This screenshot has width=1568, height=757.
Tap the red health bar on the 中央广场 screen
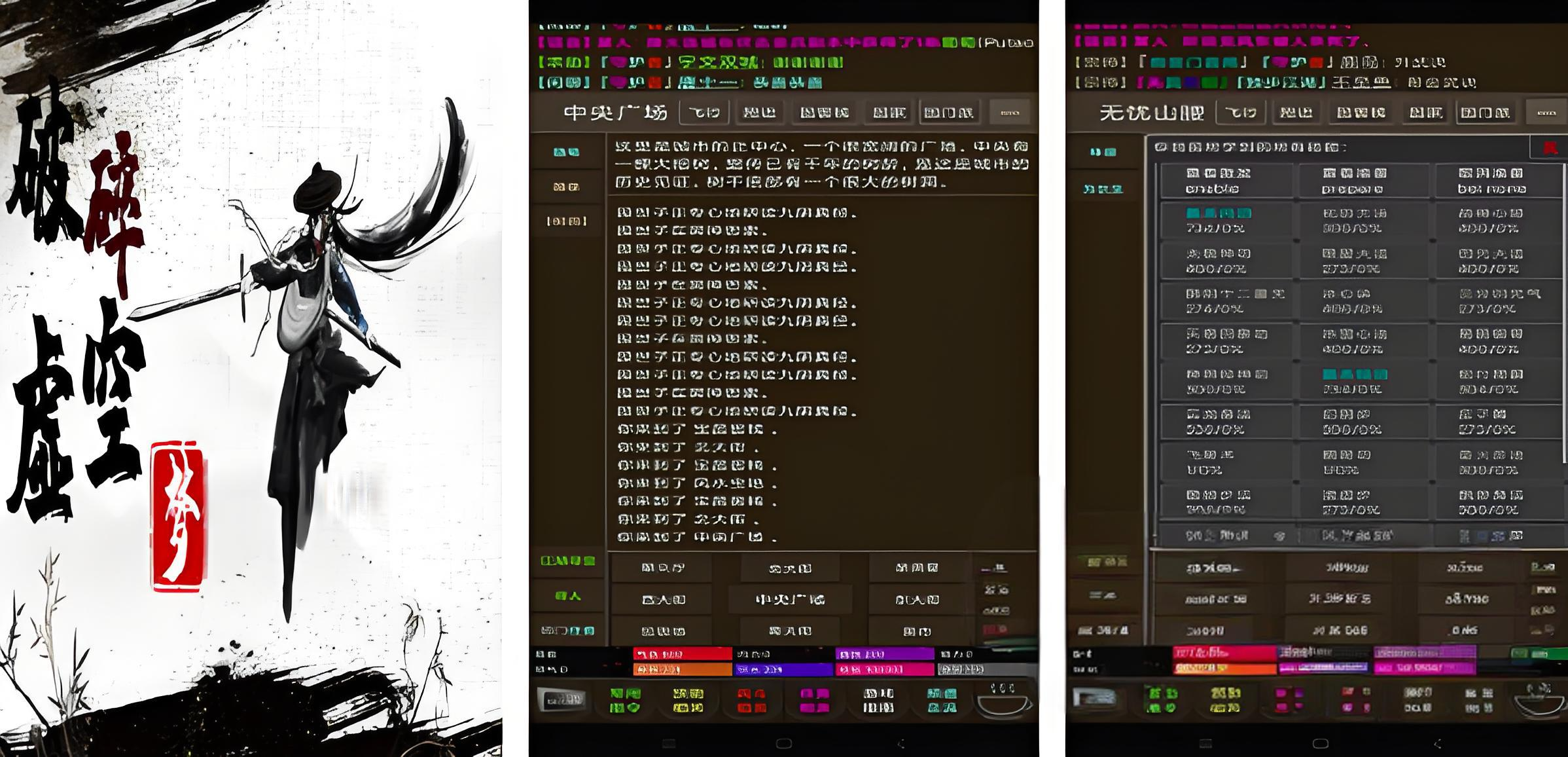coord(682,654)
